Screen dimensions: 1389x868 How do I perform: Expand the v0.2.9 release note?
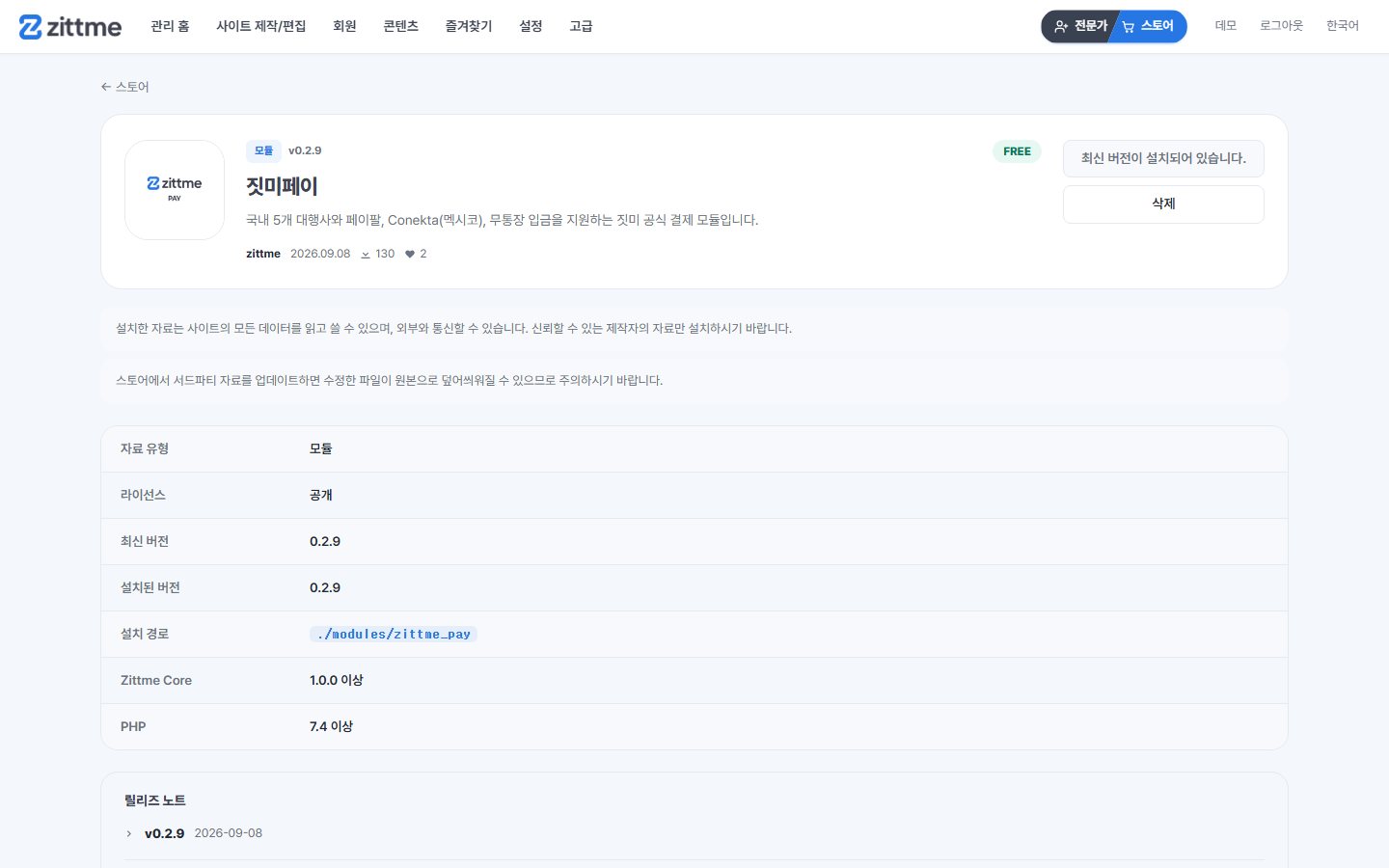pyautogui.click(x=129, y=833)
